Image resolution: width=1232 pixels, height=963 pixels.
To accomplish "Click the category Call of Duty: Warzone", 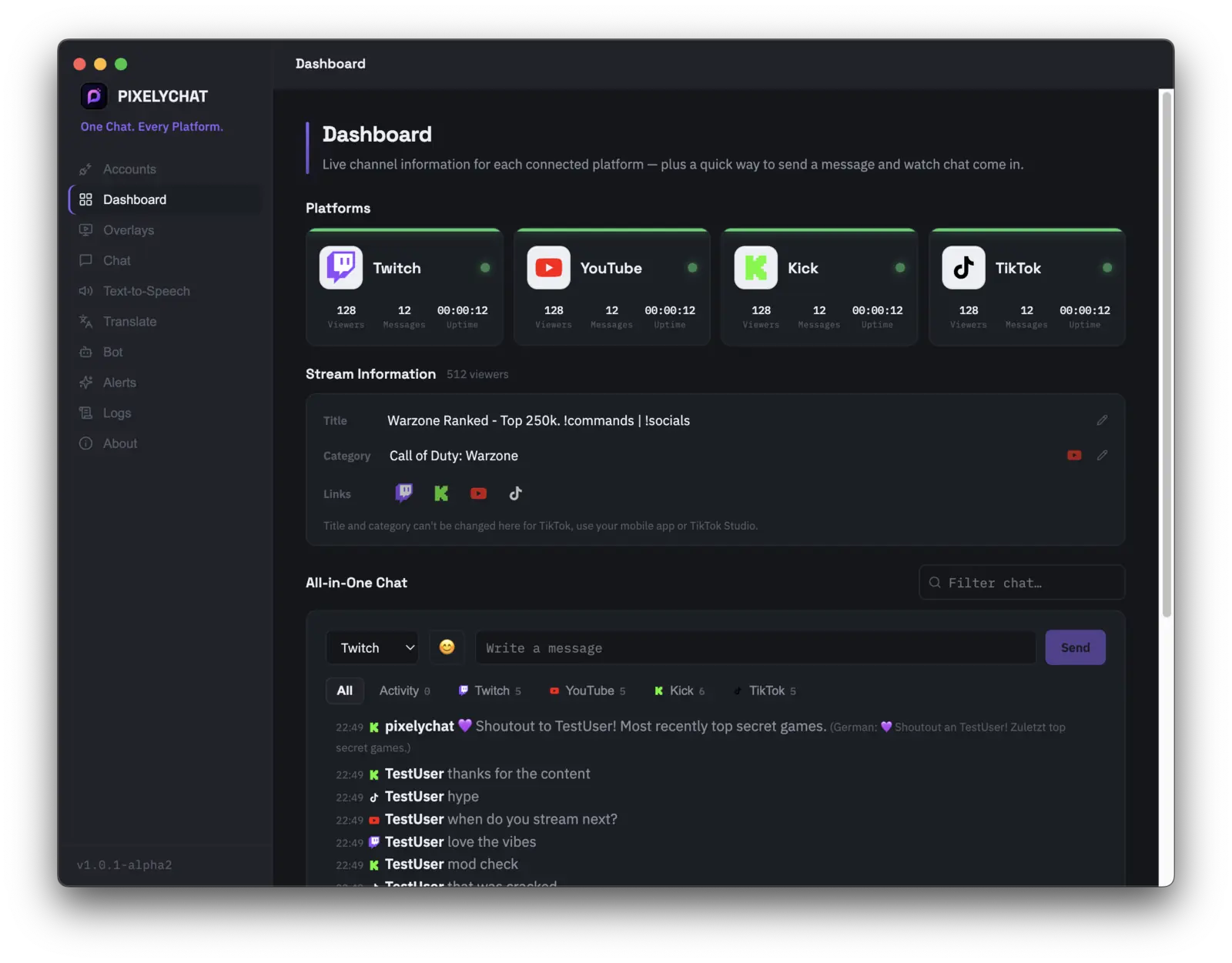I will [x=454, y=456].
